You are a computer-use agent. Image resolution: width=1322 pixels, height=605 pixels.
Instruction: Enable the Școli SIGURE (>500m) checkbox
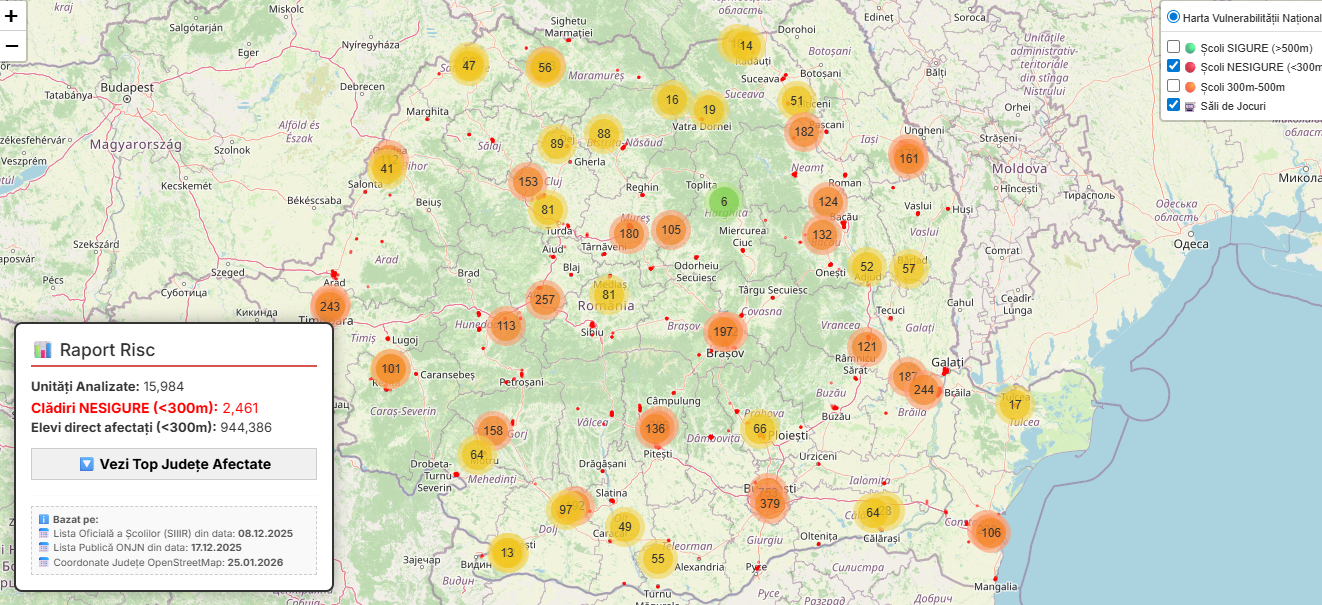click(1174, 46)
